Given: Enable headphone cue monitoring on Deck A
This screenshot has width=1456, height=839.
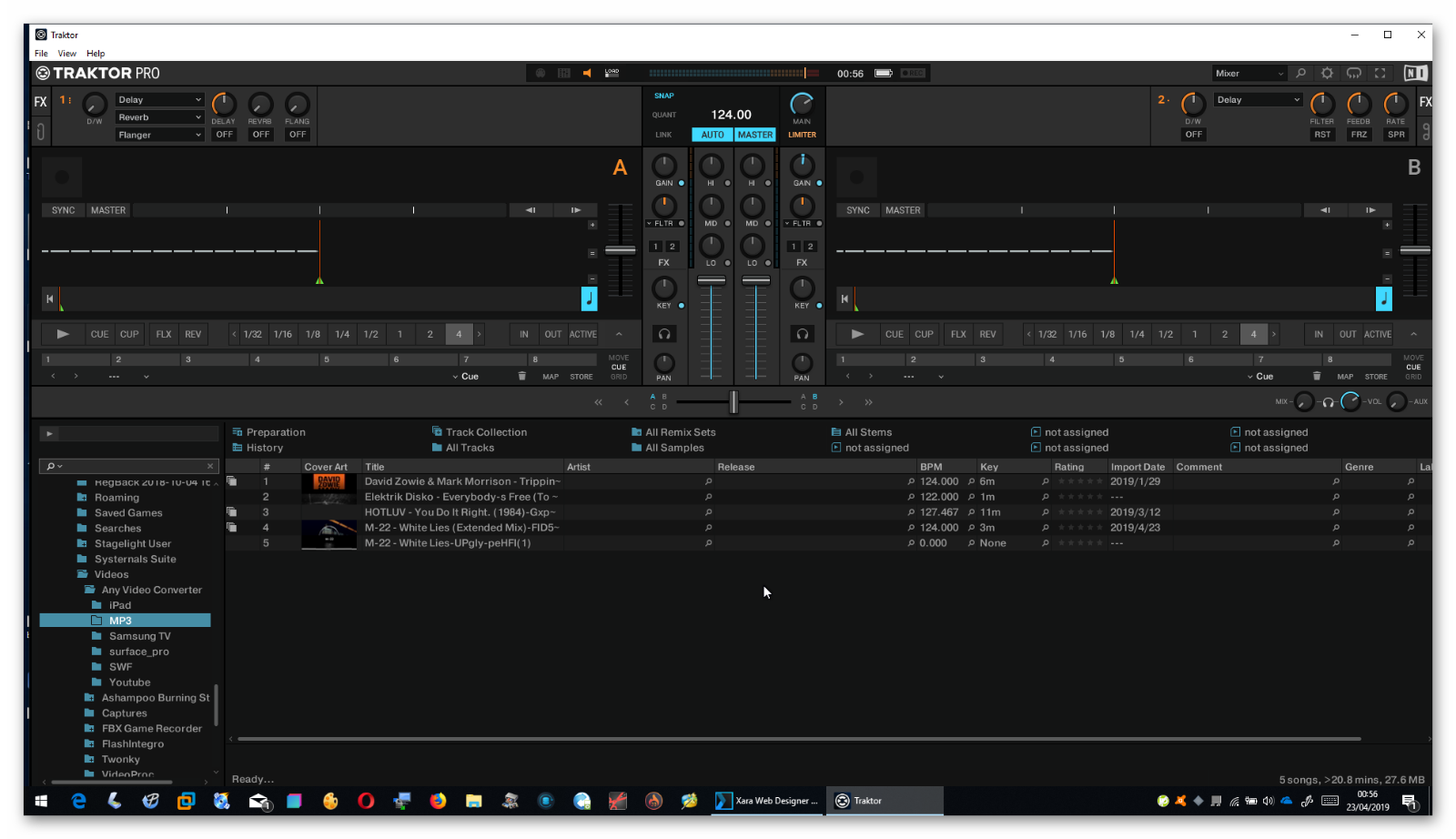Looking at the screenshot, I should click(664, 333).
